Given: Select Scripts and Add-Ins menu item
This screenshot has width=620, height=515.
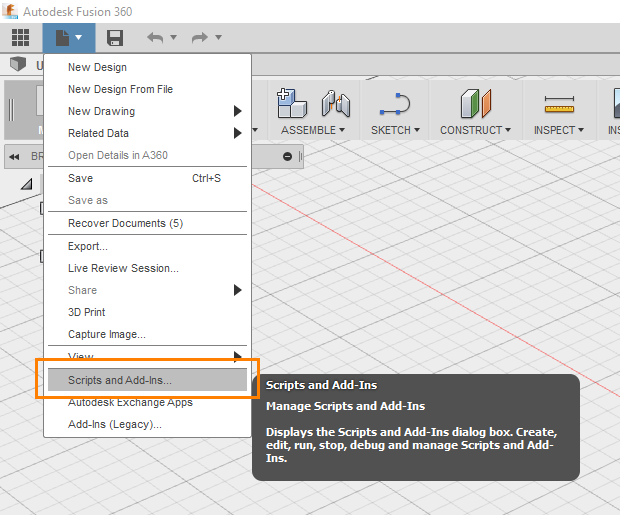Looking at the screenshot, I should coord(120,380).
